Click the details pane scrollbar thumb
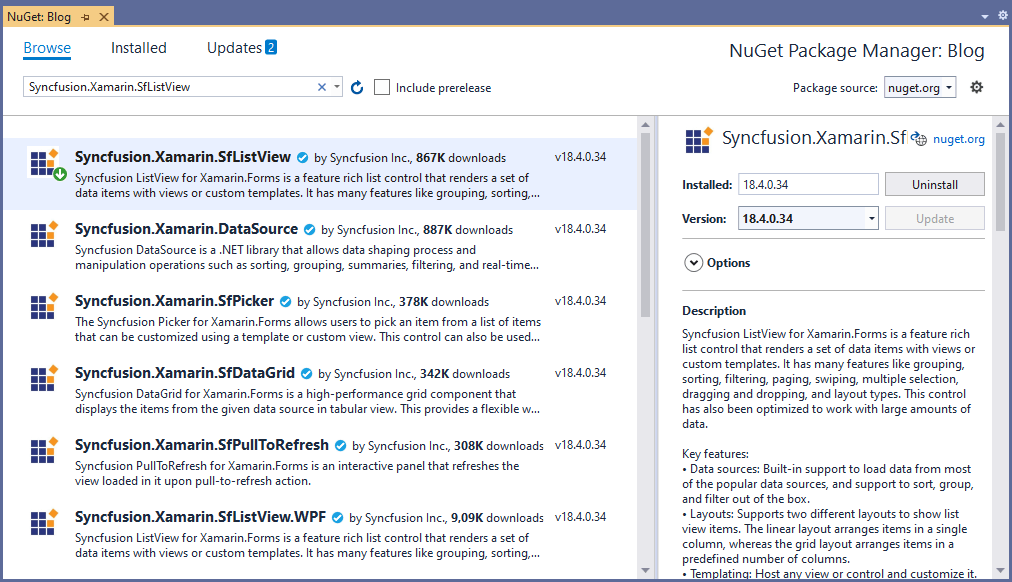1012x582 pixels. (x=1000, y=182)
